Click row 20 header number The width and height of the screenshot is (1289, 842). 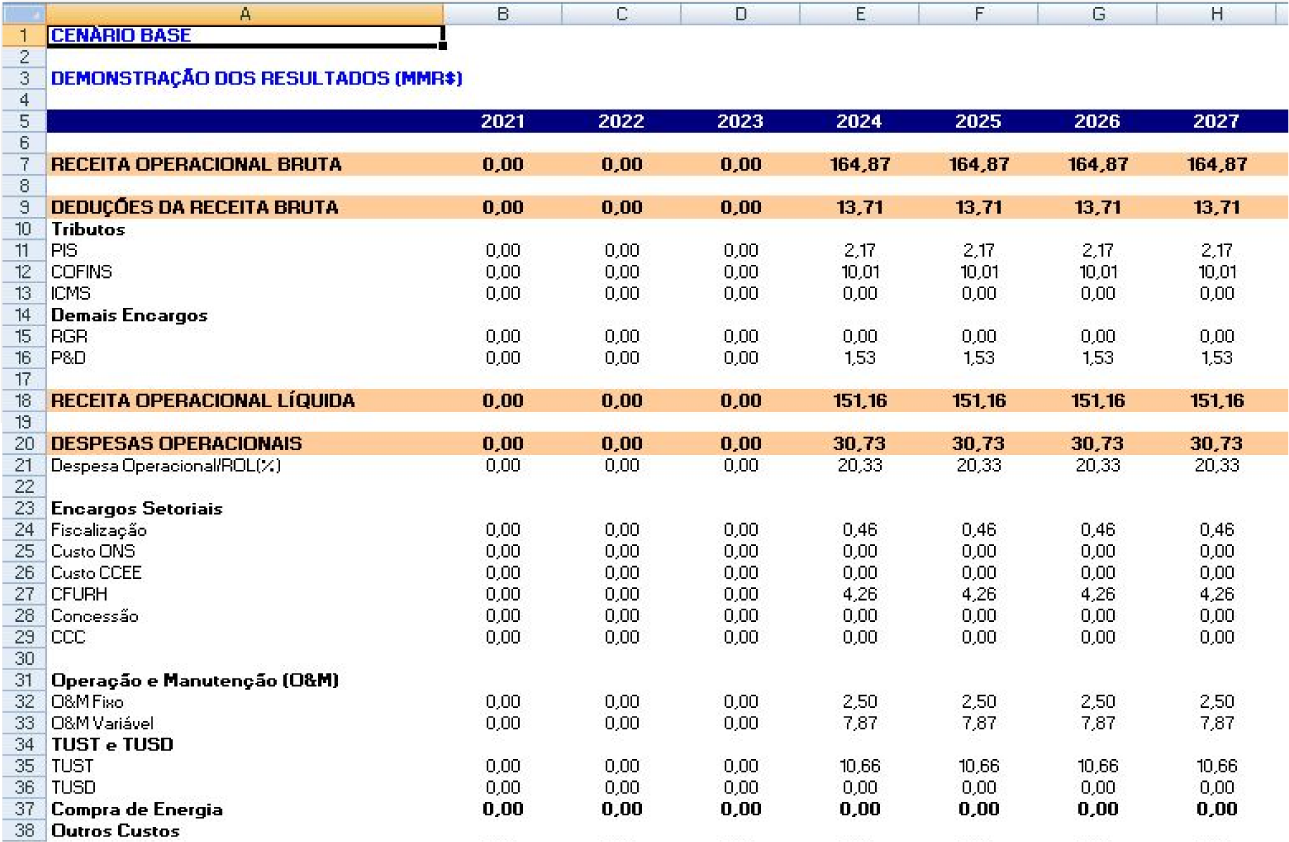pos(22,444)
